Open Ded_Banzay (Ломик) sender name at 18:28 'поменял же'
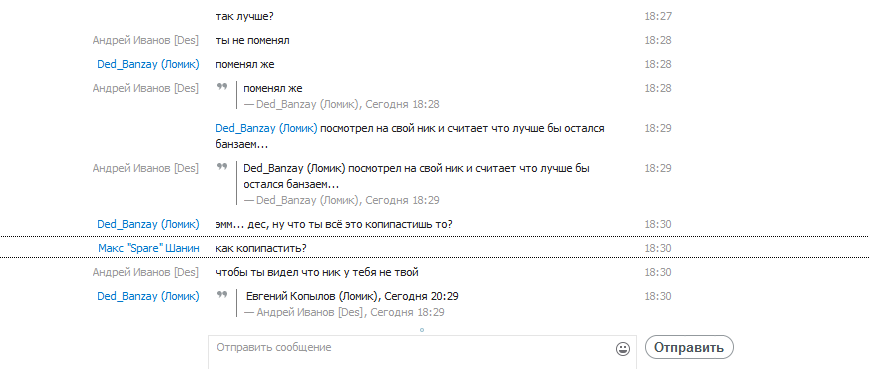Viewport: 869px width, 369px height. pos(149,64)
